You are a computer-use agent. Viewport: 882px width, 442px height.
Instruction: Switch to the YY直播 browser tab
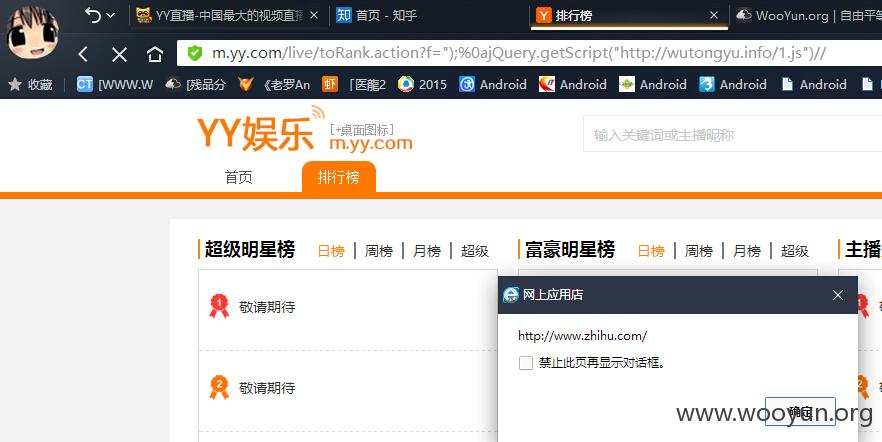[x=220, y=15]
